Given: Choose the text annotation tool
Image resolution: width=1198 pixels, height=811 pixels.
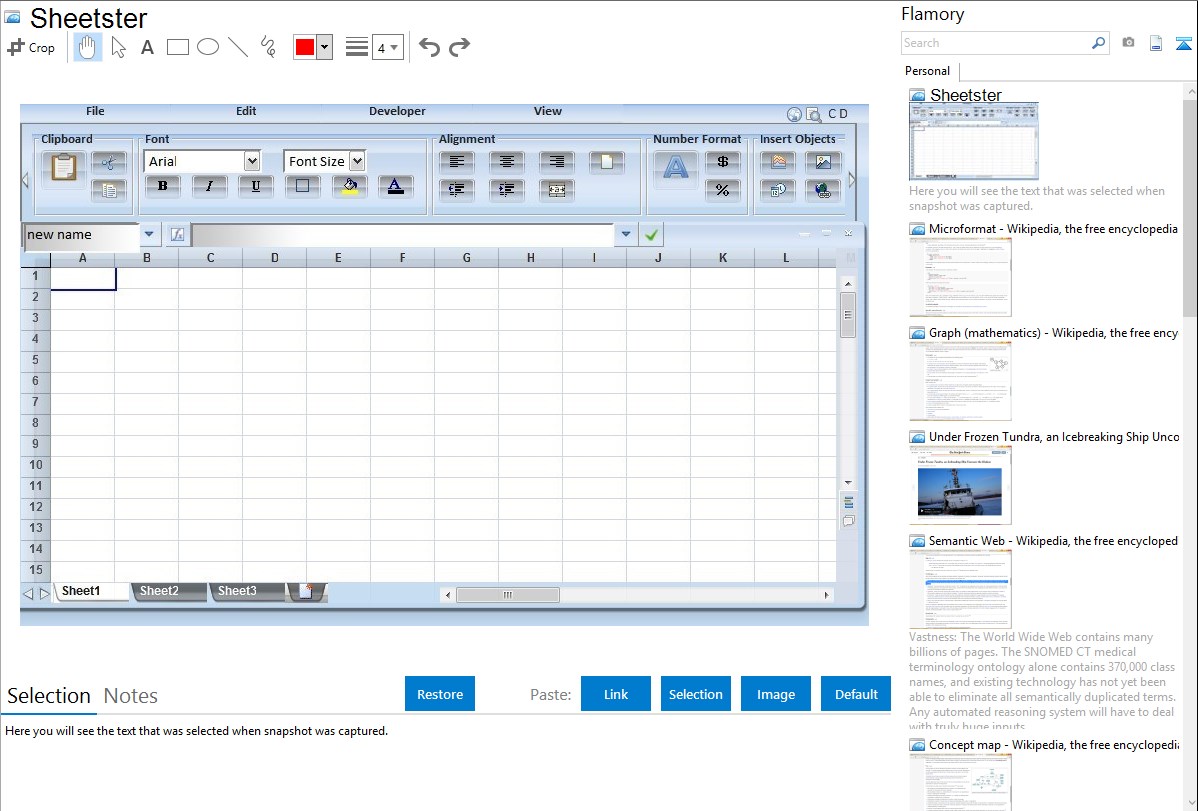Looking at the screenshot, I should [x=147, y=47].
